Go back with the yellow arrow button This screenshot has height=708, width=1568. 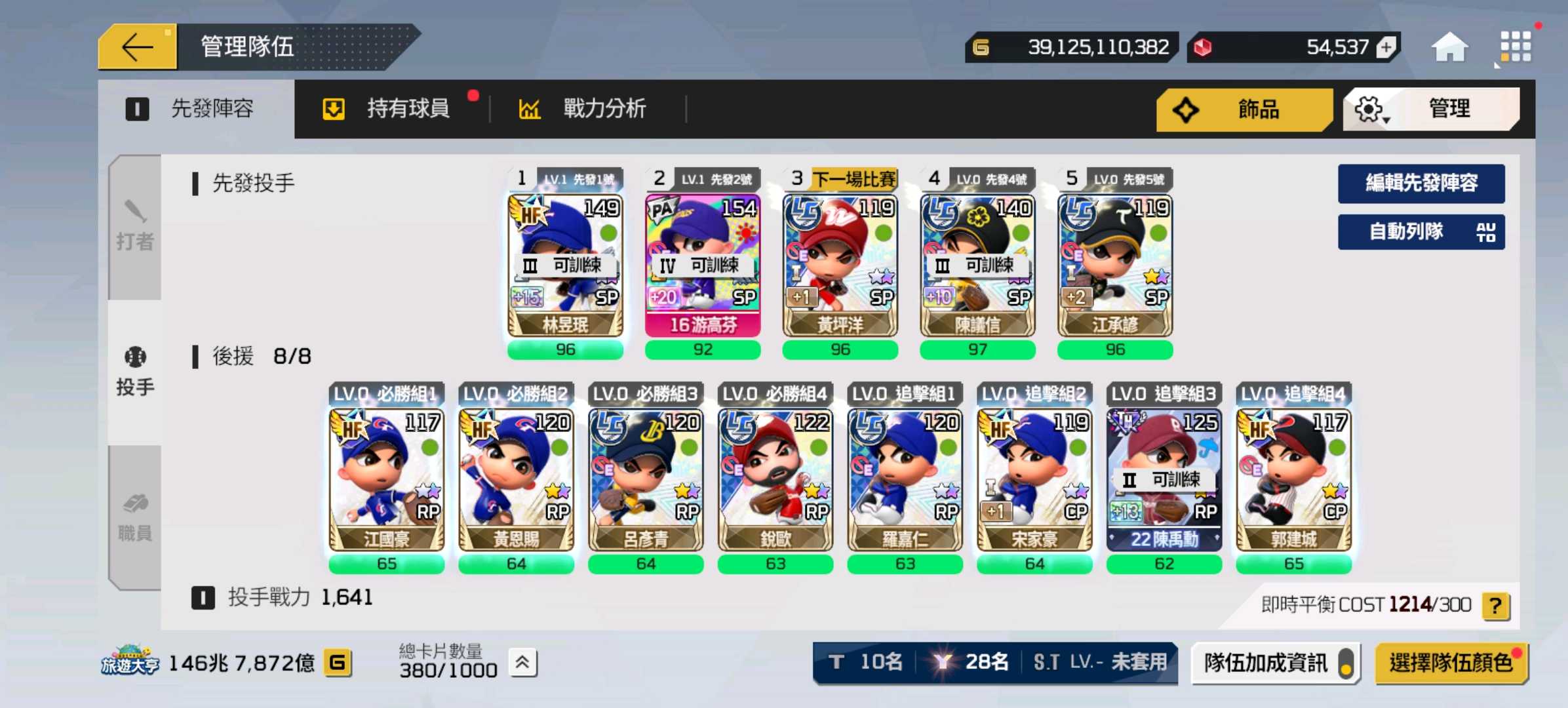[x=137, y=47]
